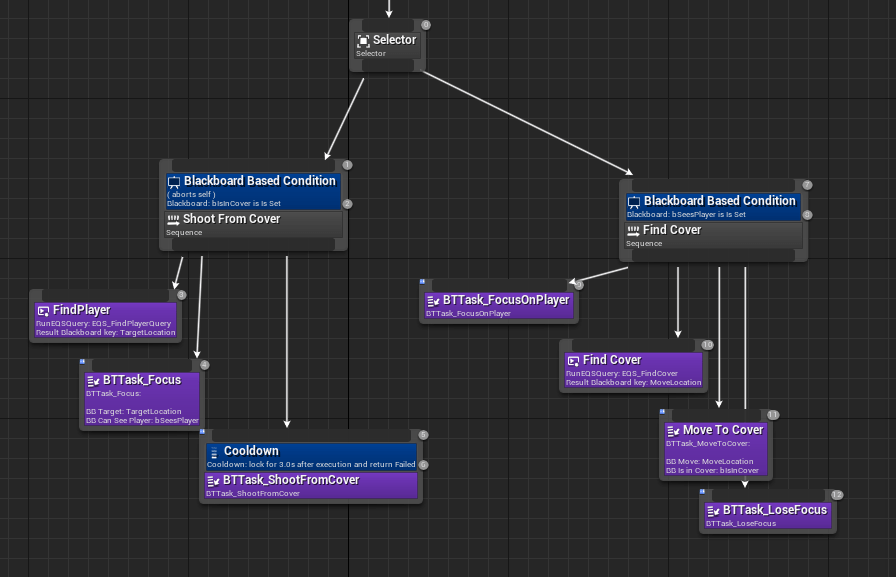Click the Find Cover sequence icon
The image size is (896, 577).
tap(633, 230)
